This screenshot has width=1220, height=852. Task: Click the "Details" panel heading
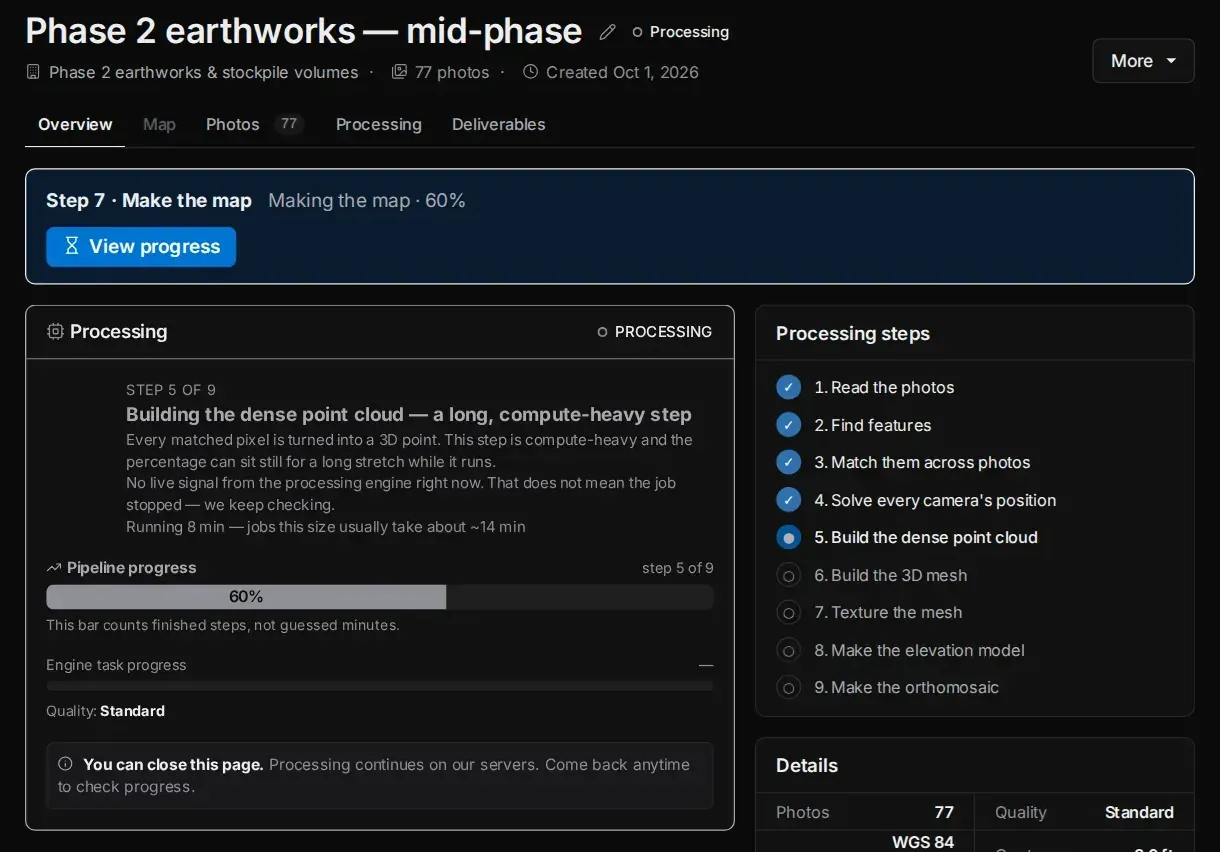(x=807, y=766)
